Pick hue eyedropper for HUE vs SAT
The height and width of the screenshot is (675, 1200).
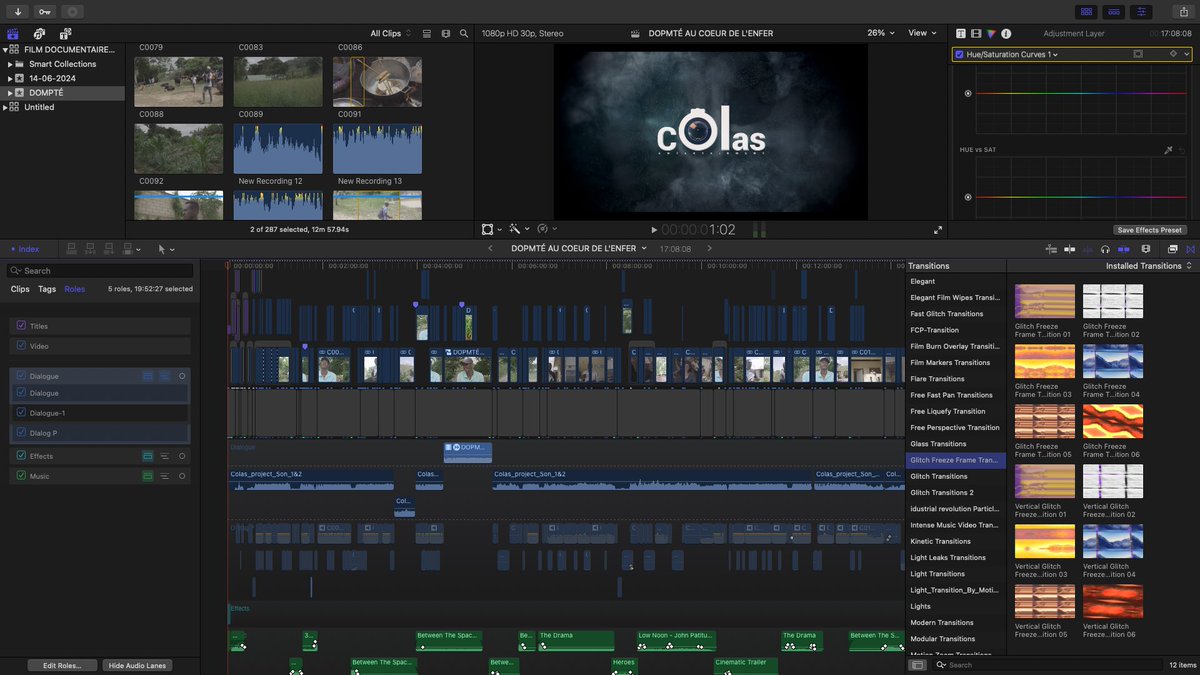pos(1168,150)
